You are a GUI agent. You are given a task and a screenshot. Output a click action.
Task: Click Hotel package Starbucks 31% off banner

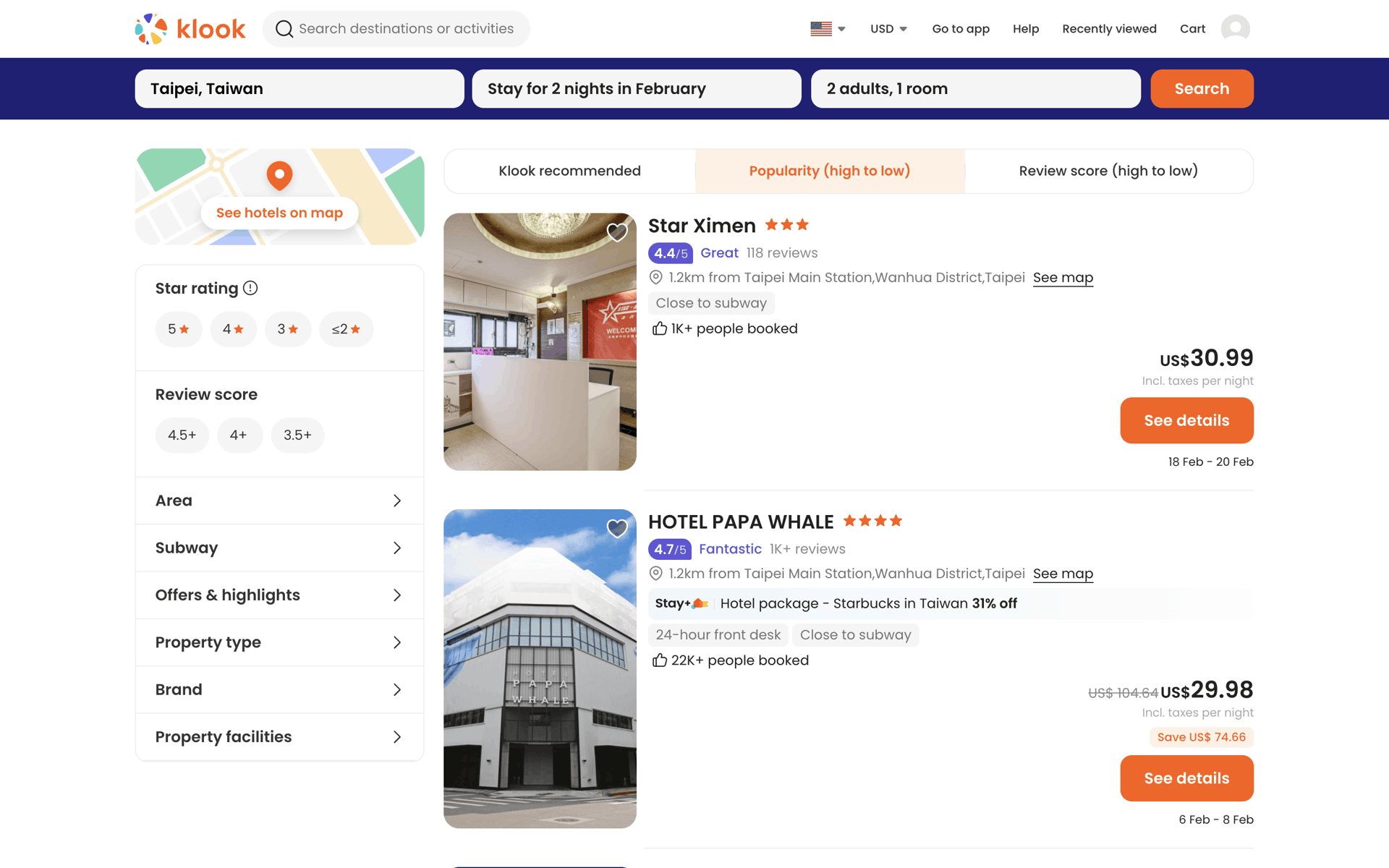coord(951,603)
